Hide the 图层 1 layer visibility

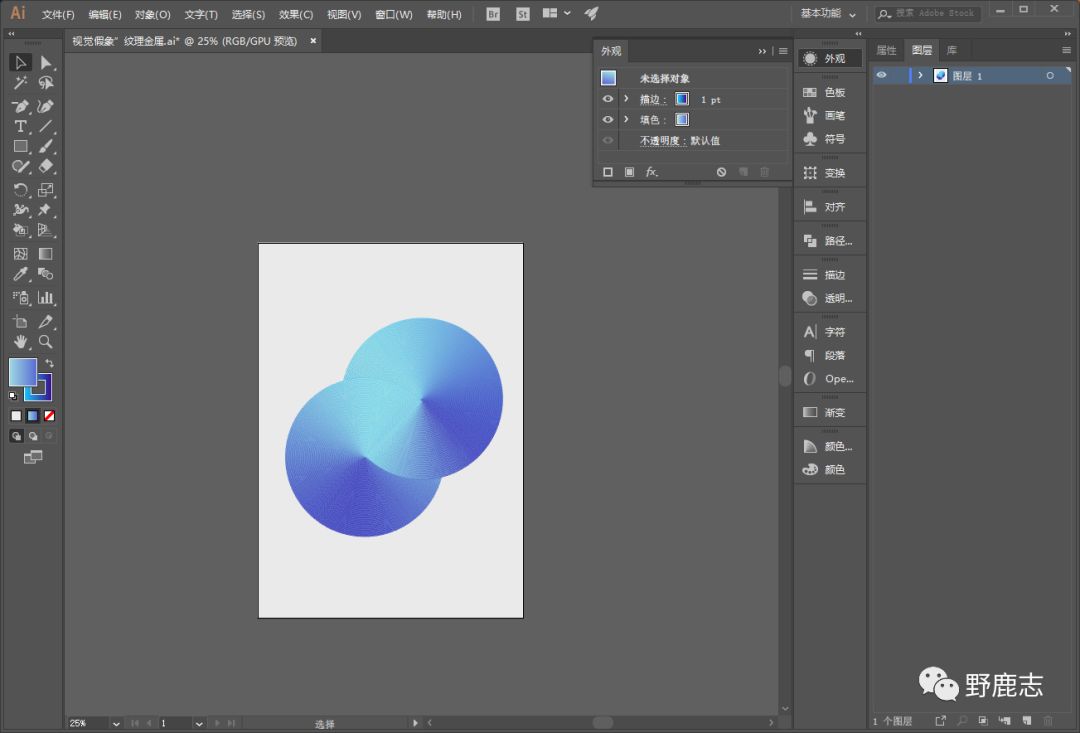click(881, 75)
